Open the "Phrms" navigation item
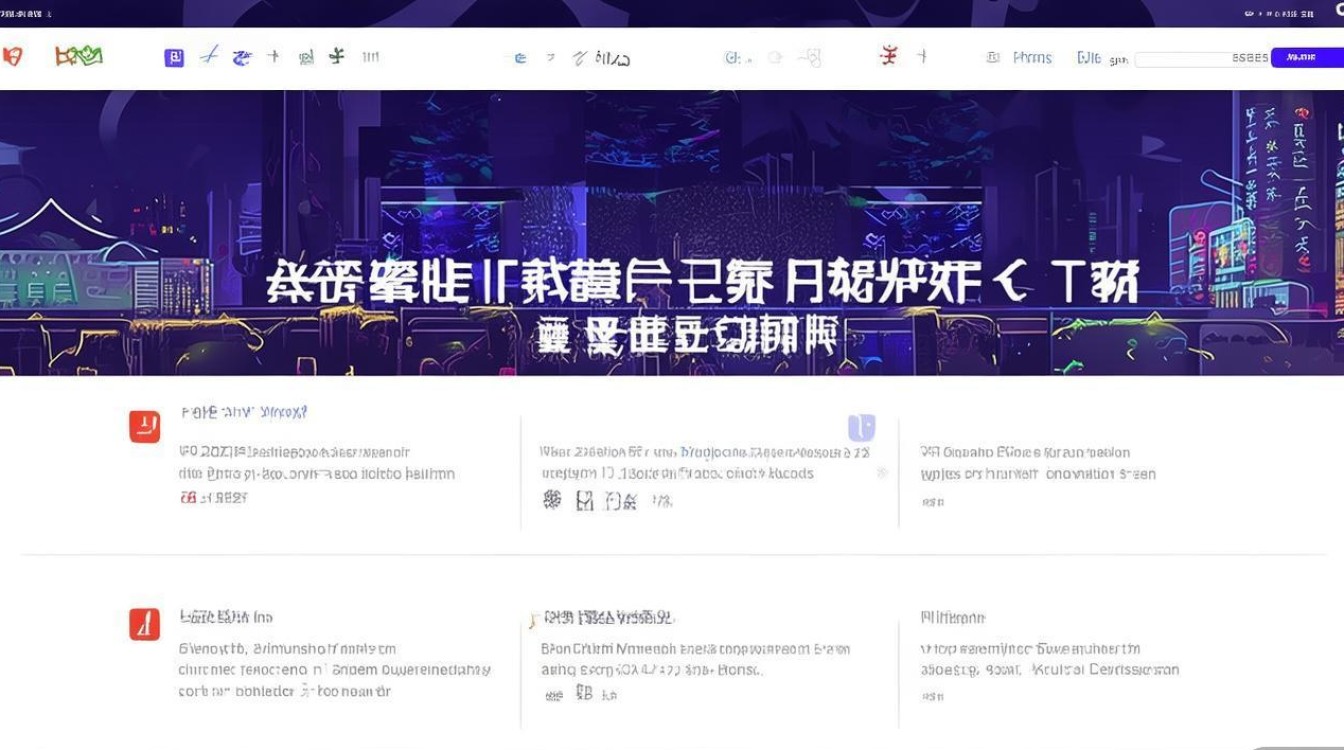This screenshot has width=1344, height=750. click(x=1032, y=58)
